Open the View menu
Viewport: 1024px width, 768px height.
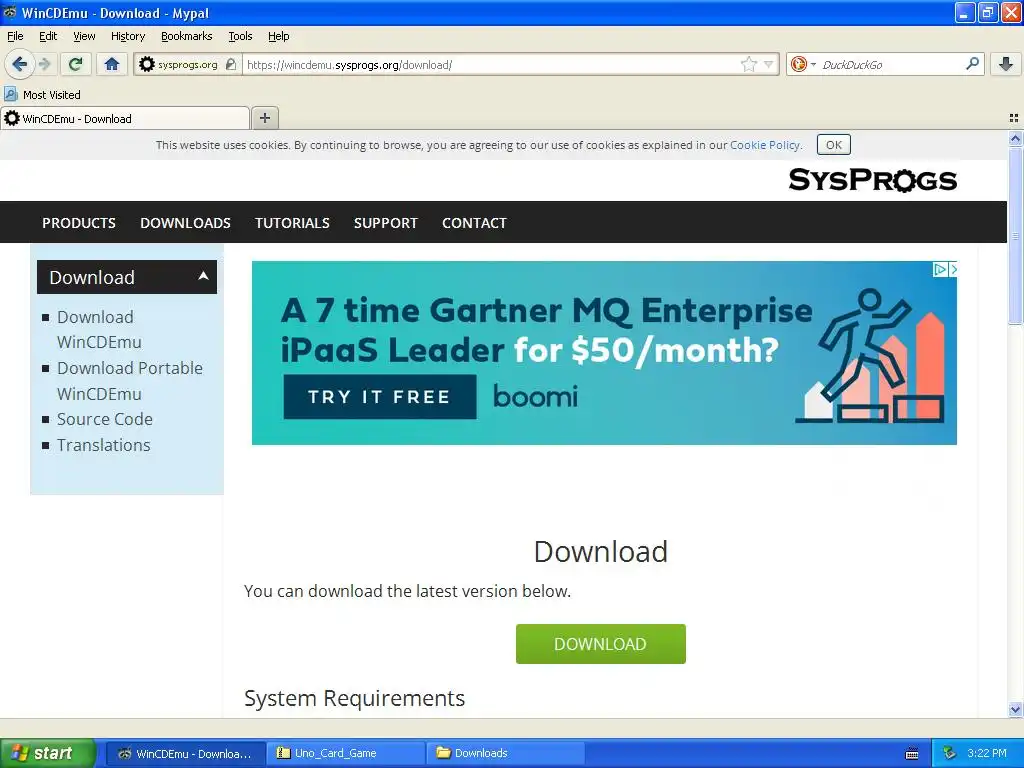pyautogui.click(x=84, y=36)
